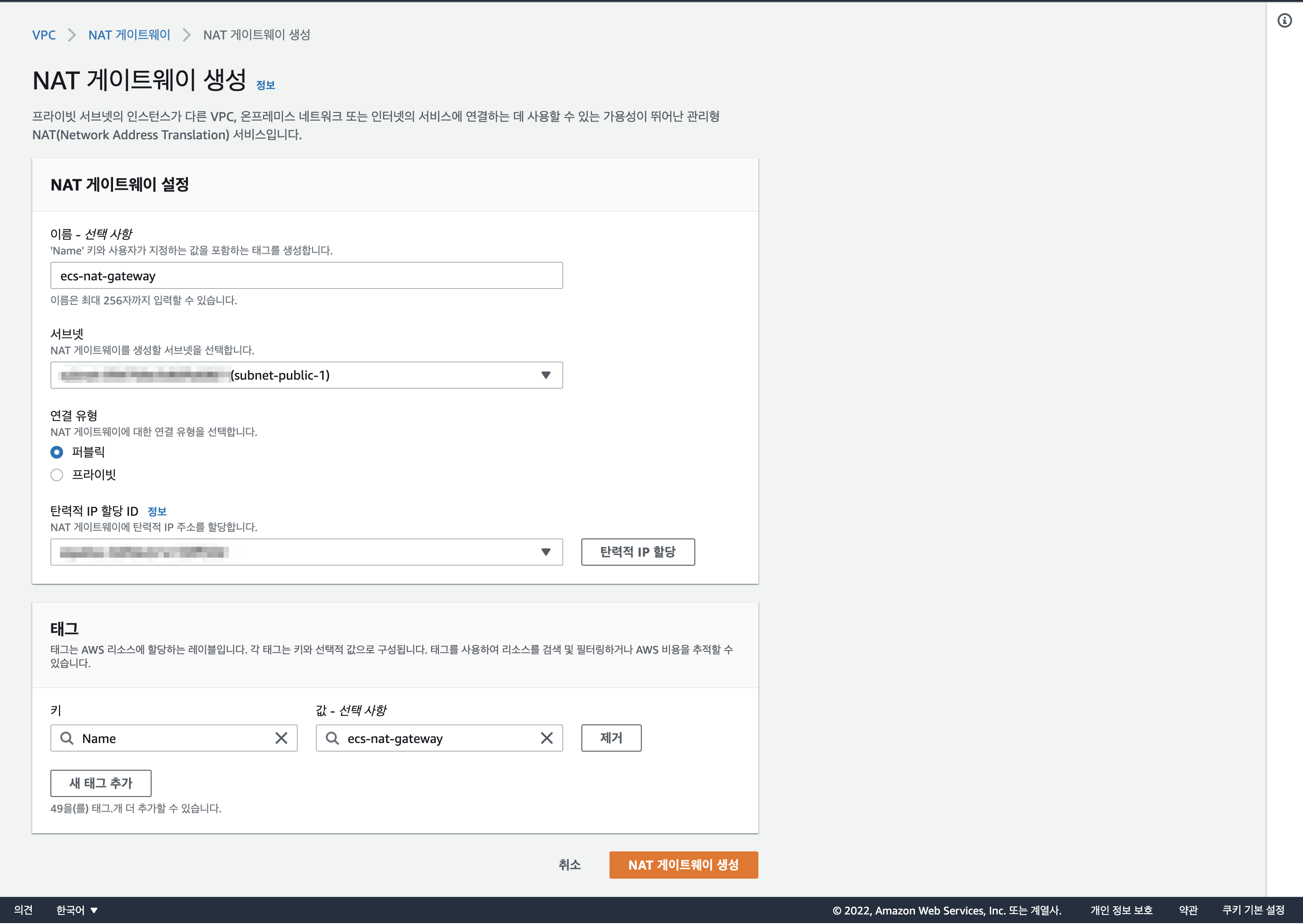
Task: Click the 49을(를) 태그 limit hint text
Action: click(x=136, y=808)
